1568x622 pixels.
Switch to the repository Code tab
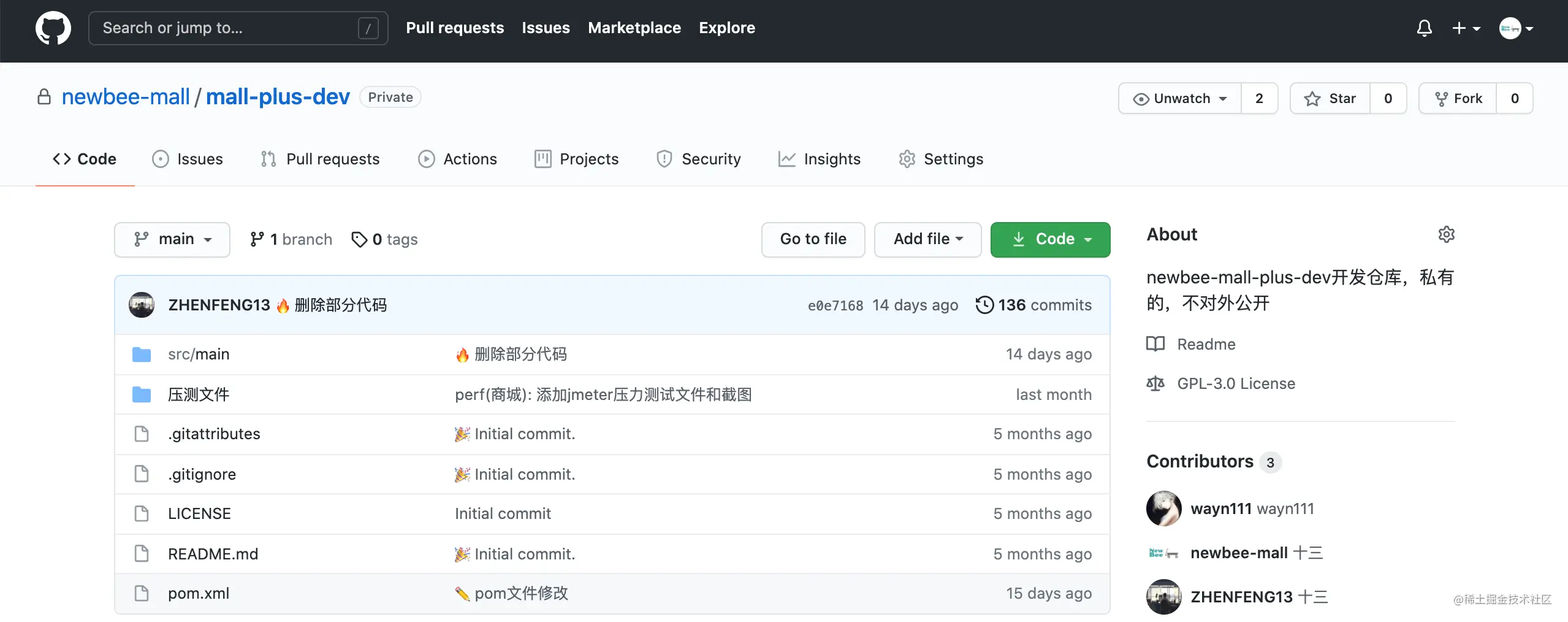[x=85, y=159]
